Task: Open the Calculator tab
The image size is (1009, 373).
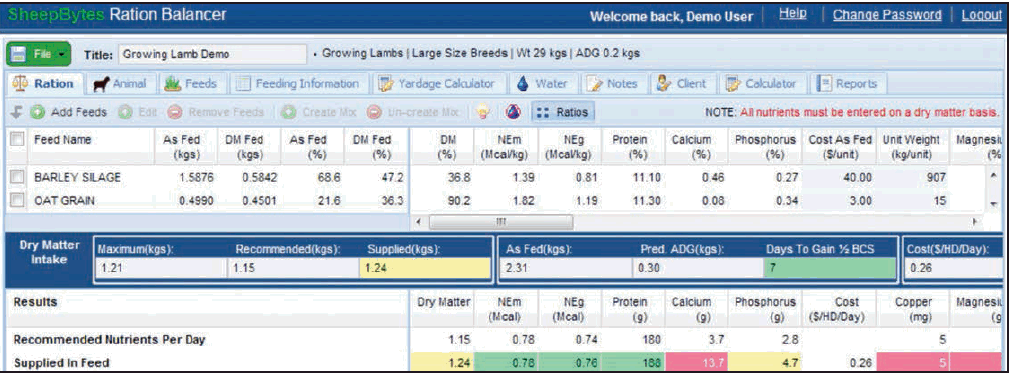Action: click(x=761, y=84)
